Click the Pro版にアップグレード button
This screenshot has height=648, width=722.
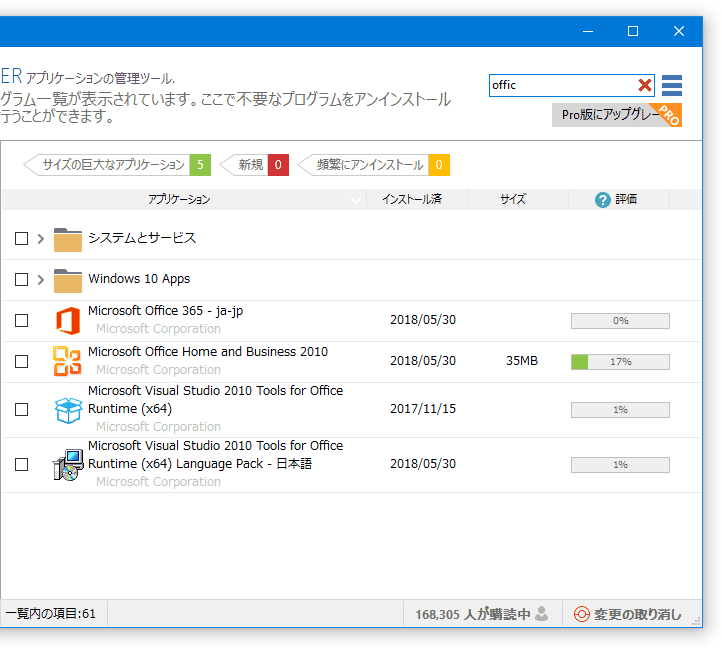click(617, 115)
